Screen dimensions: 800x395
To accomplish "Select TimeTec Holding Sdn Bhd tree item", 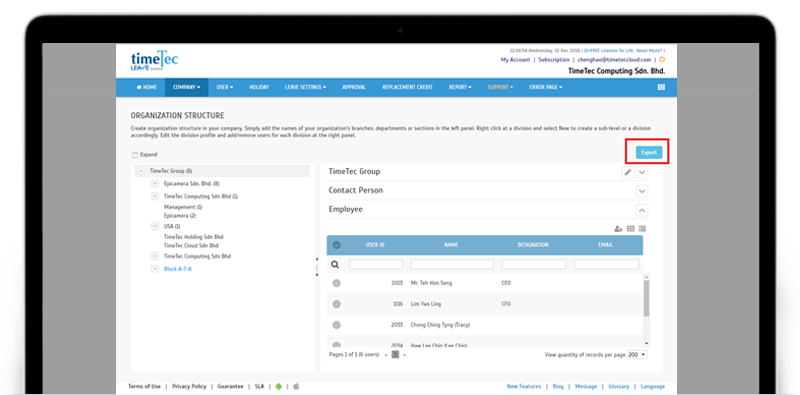I will (x=193, y=237).
